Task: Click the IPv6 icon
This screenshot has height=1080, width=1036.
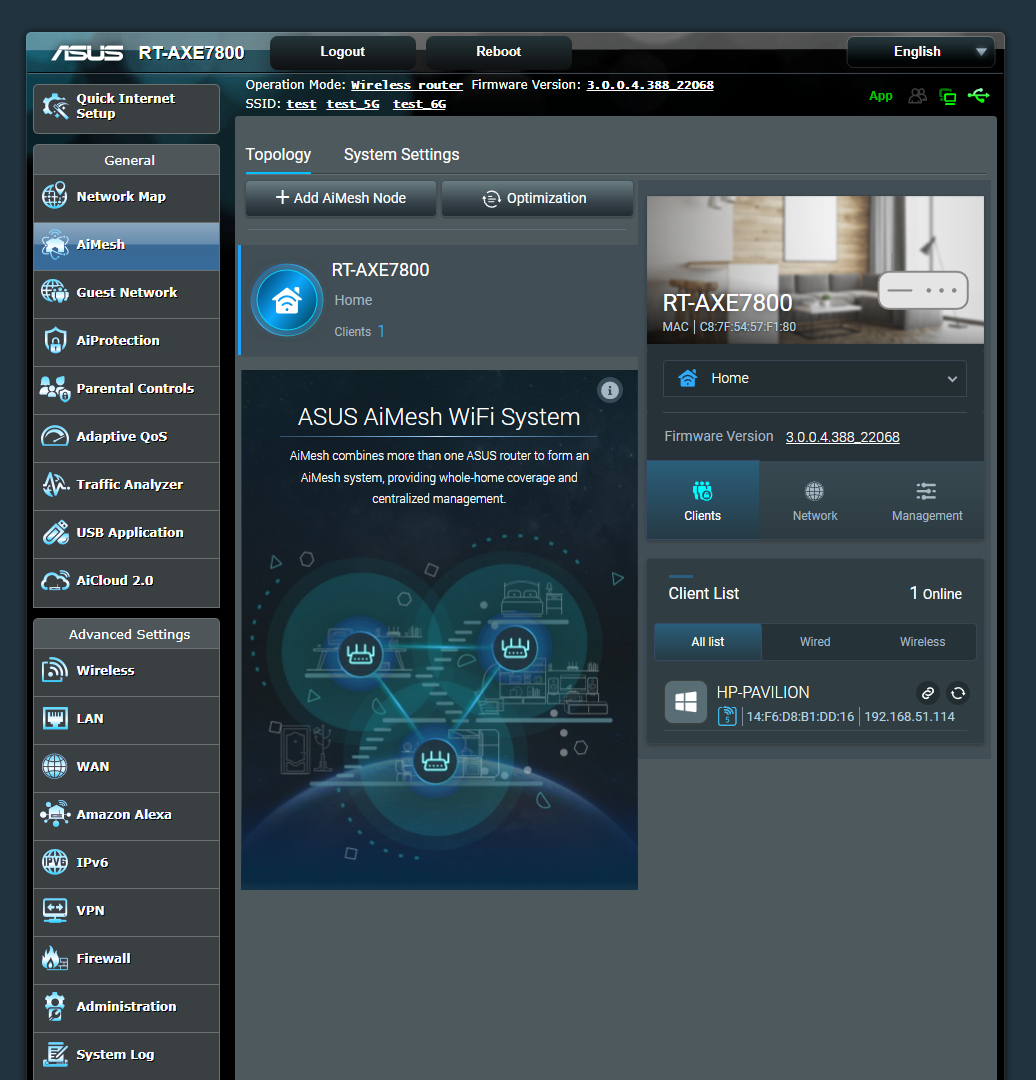Action: 54,862
